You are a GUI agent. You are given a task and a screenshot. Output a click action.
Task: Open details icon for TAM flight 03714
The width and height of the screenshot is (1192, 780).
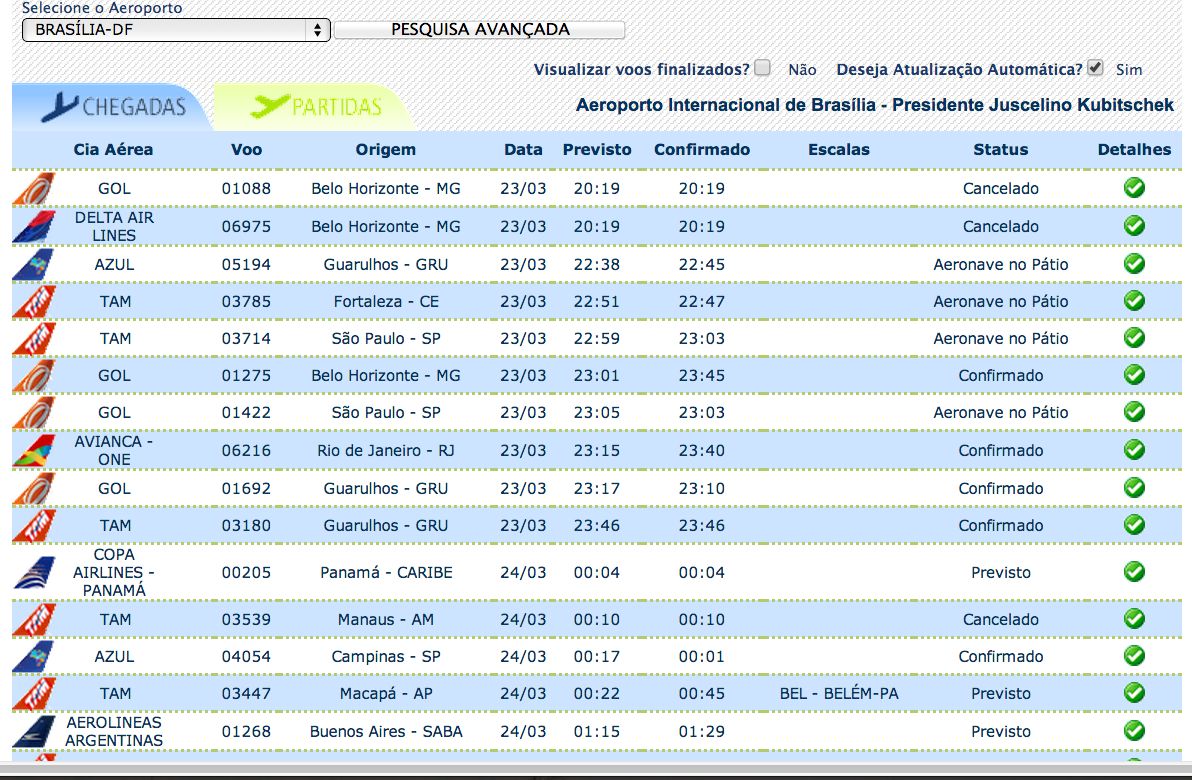pos(1134,338)
